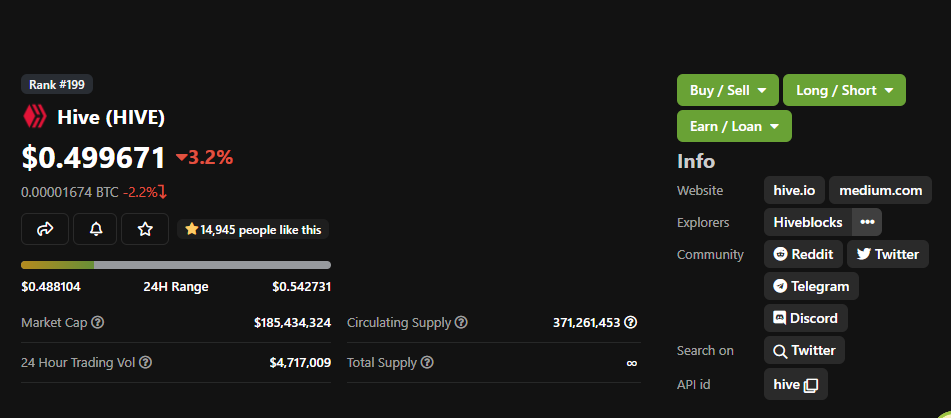951x418 pixels.
Task: Click help icon beside 371,261,453 value
Action: pos(631,322)
